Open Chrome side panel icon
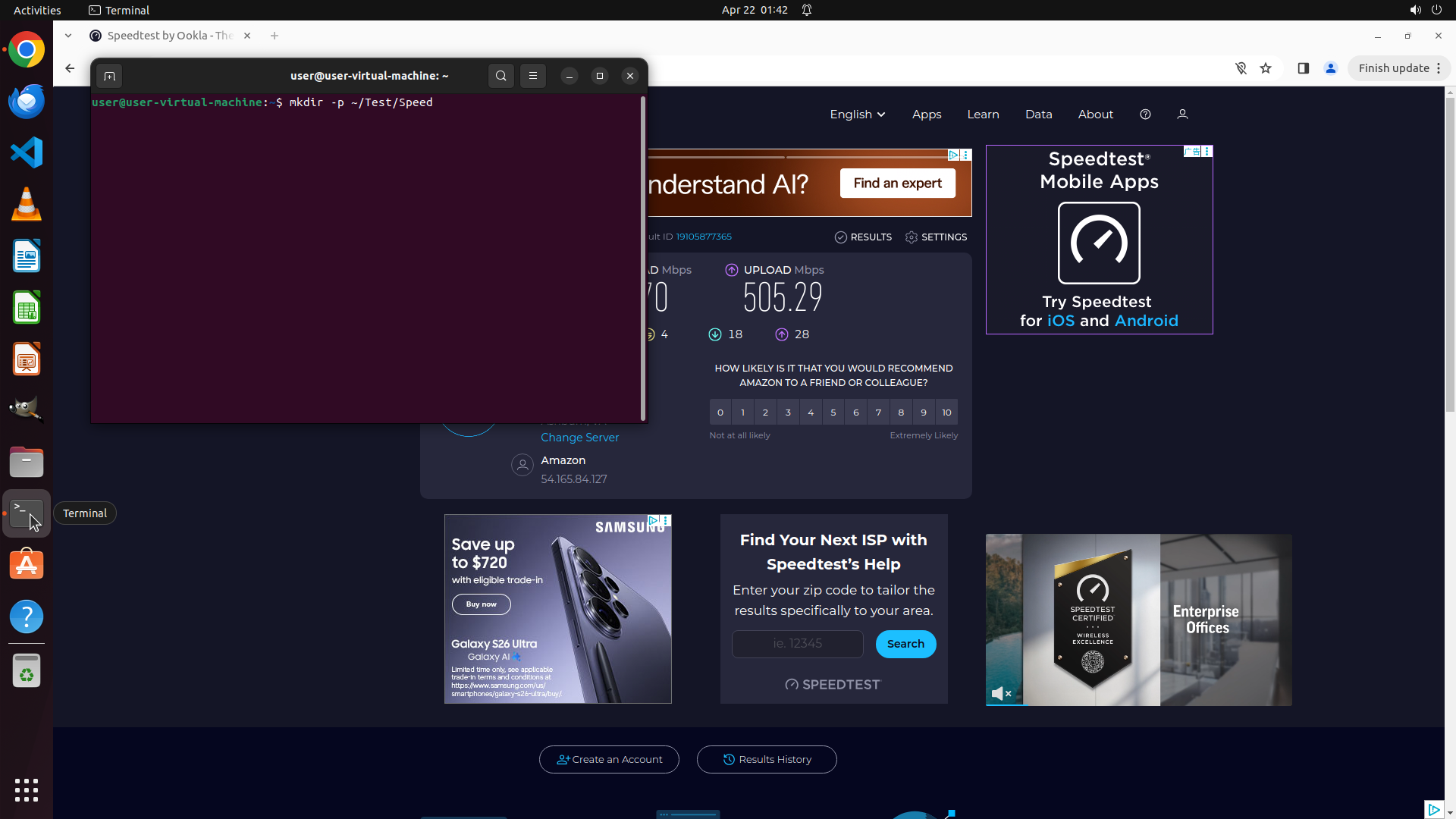 coord(1303,68)
